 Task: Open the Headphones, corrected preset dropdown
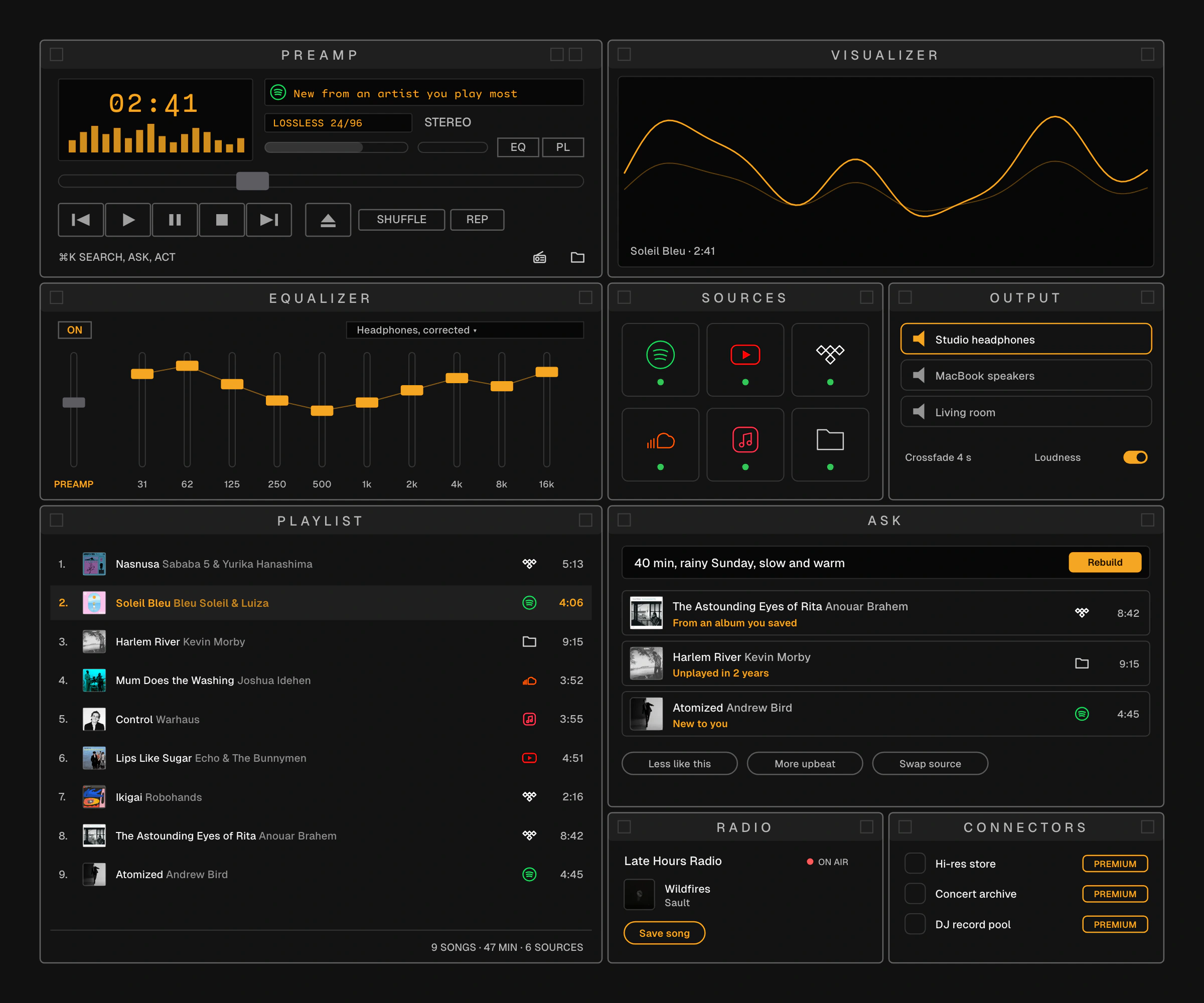[465, 330]
